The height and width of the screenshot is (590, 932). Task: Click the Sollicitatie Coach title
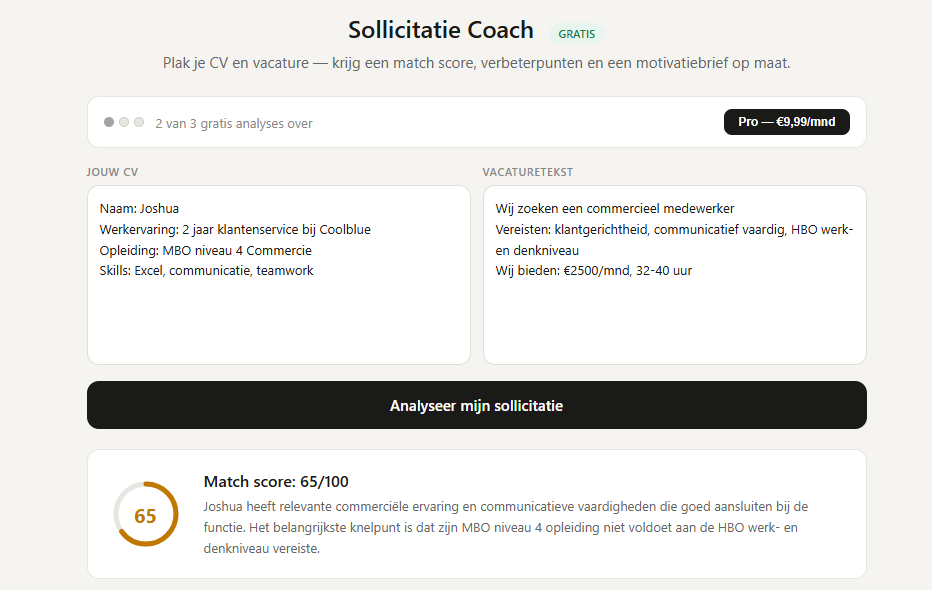pyautogui.click(x=440, y=30)
